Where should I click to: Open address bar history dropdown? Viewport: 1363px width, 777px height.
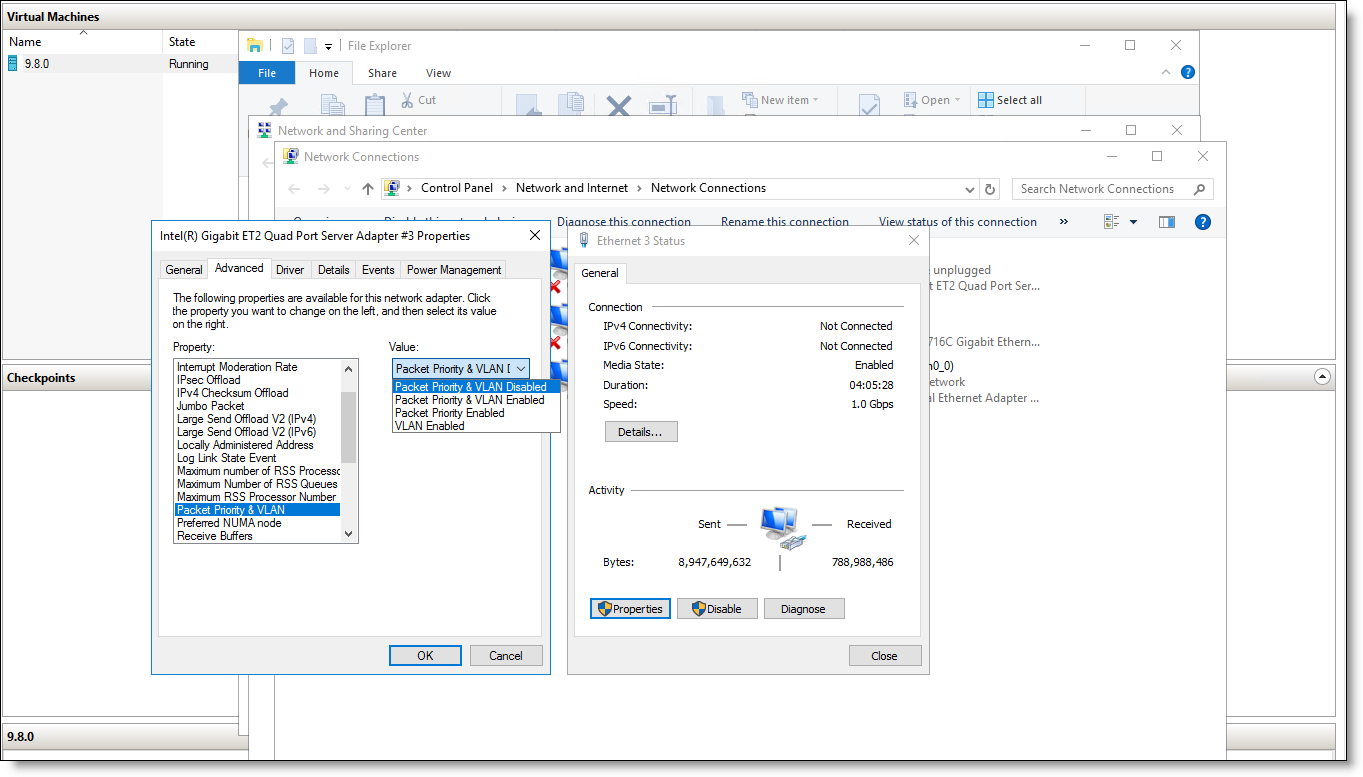coord(970,188)
